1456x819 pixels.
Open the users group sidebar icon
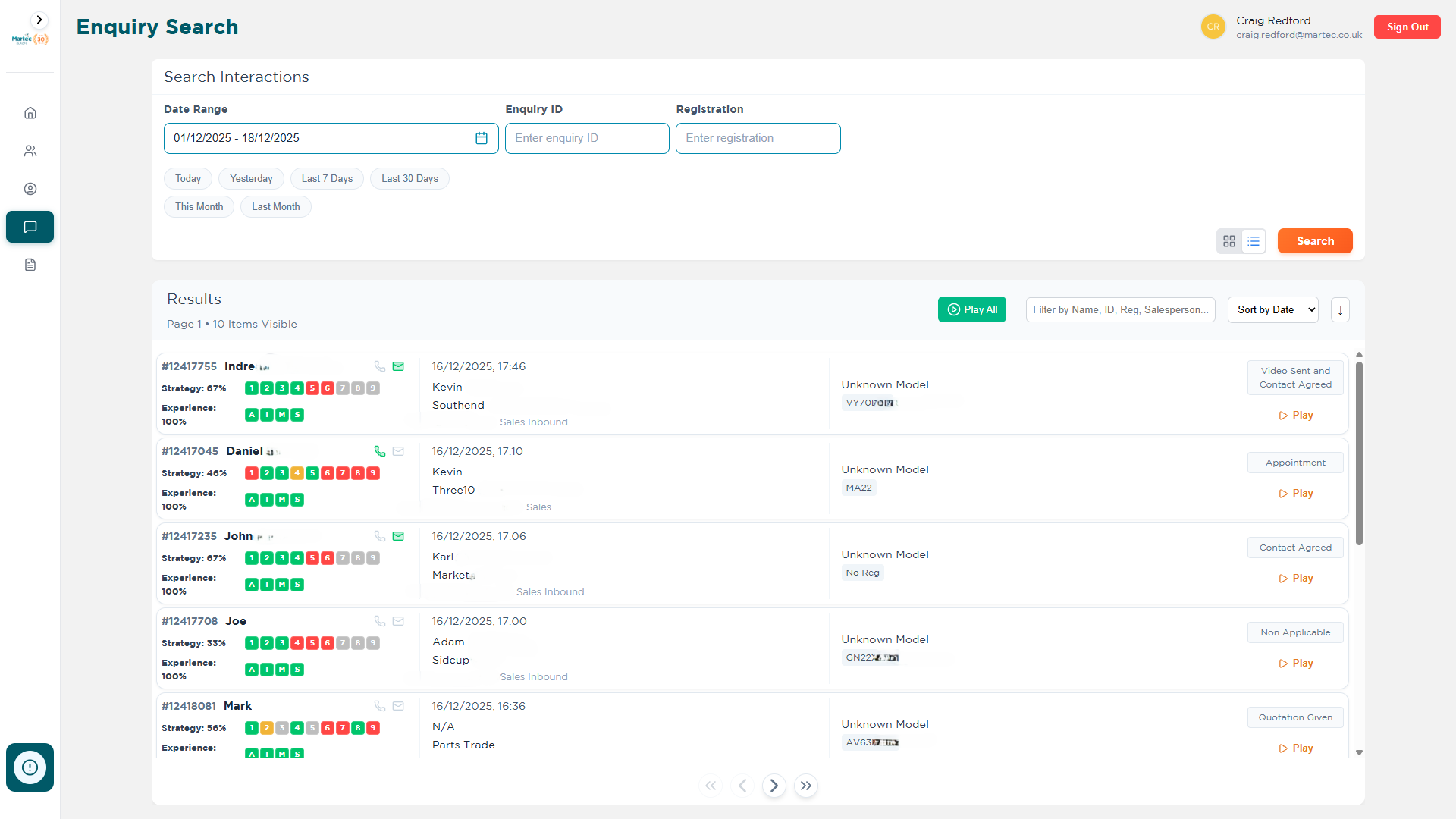(x=30, y=151)
